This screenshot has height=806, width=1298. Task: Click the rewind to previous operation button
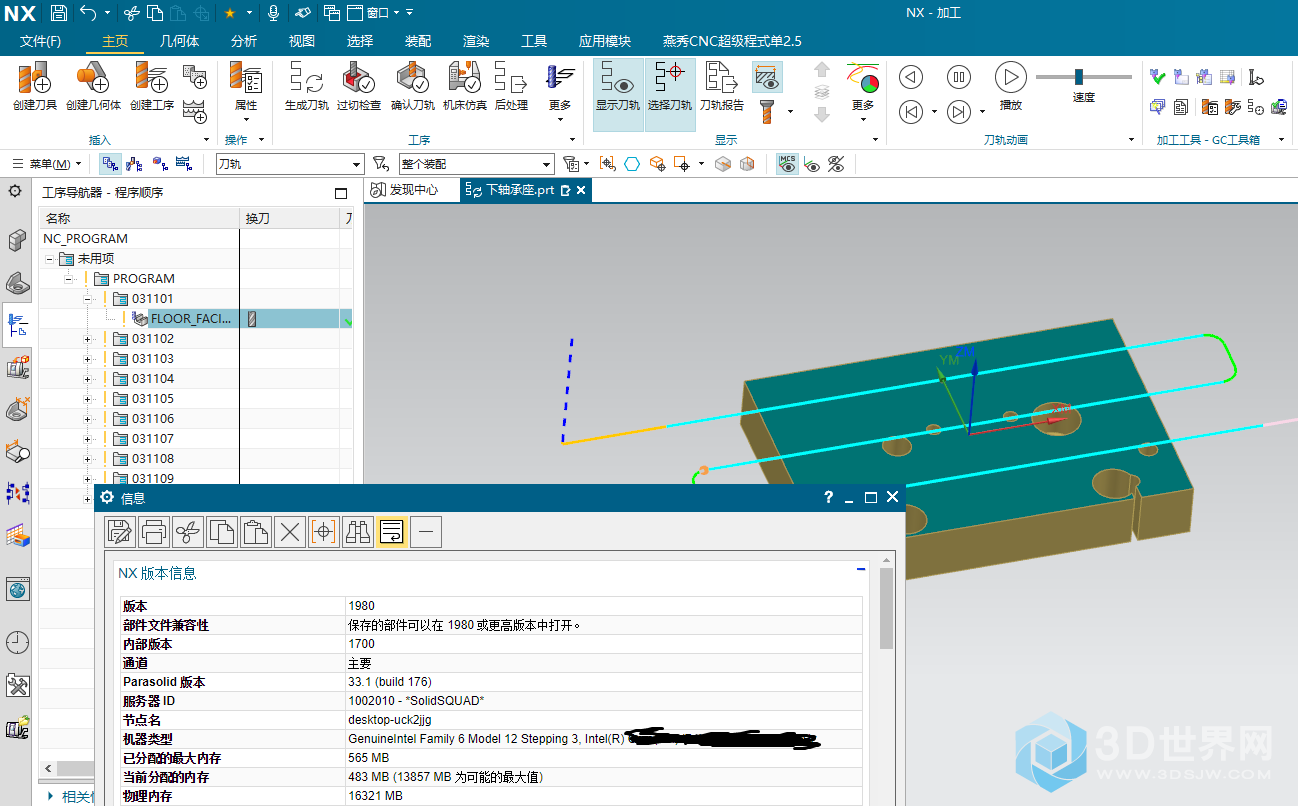911,112
